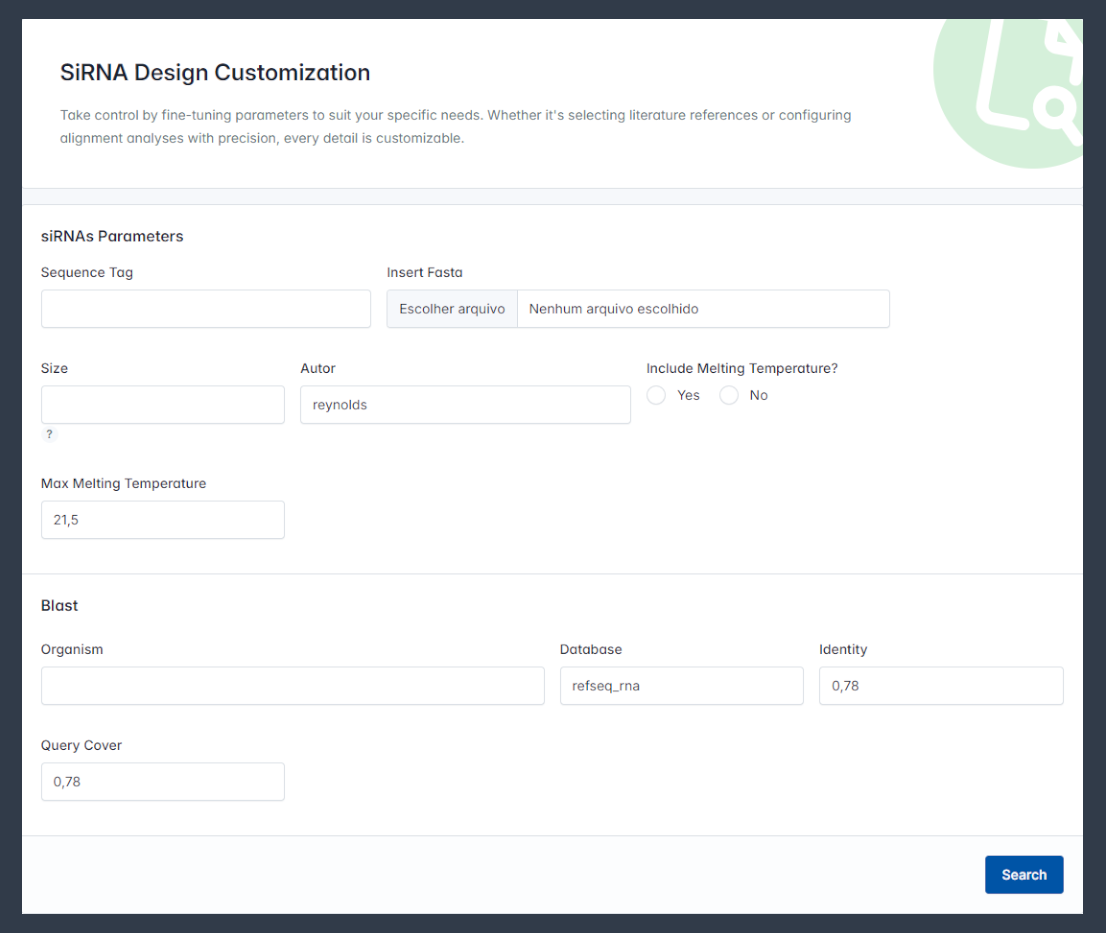
Task: Click the Autor field containing reynolds
Action: coord(465,405)
